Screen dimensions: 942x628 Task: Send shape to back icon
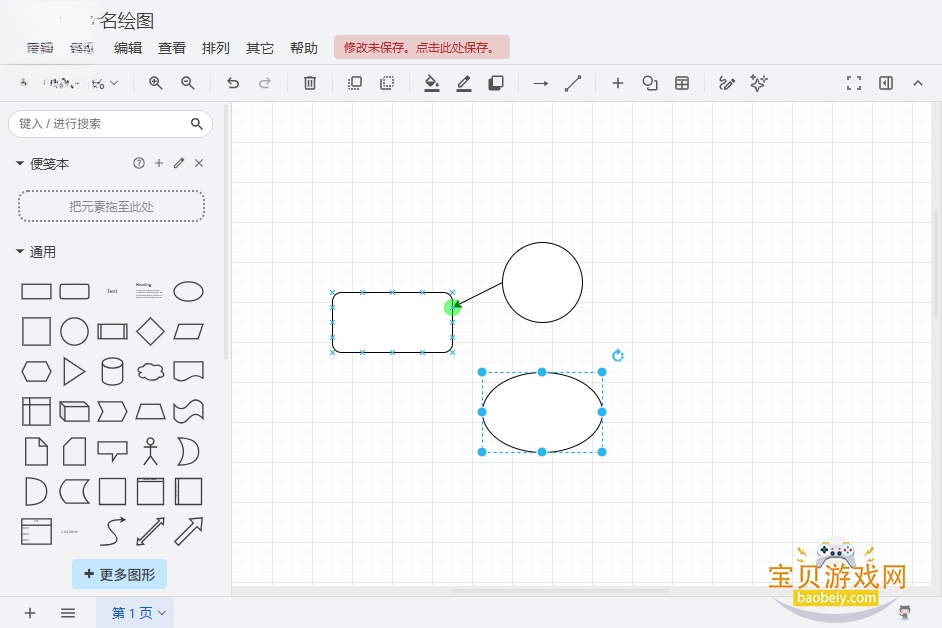[387, 83]
